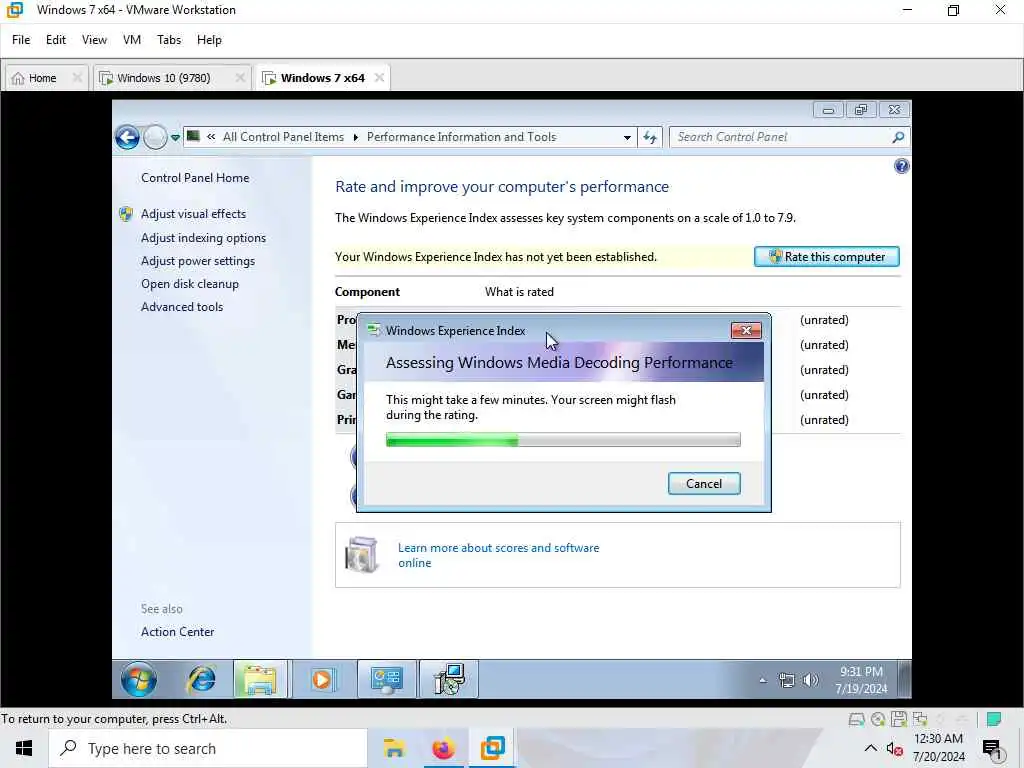Click the search magnifier icon in Control Panel

pos(898,137)
